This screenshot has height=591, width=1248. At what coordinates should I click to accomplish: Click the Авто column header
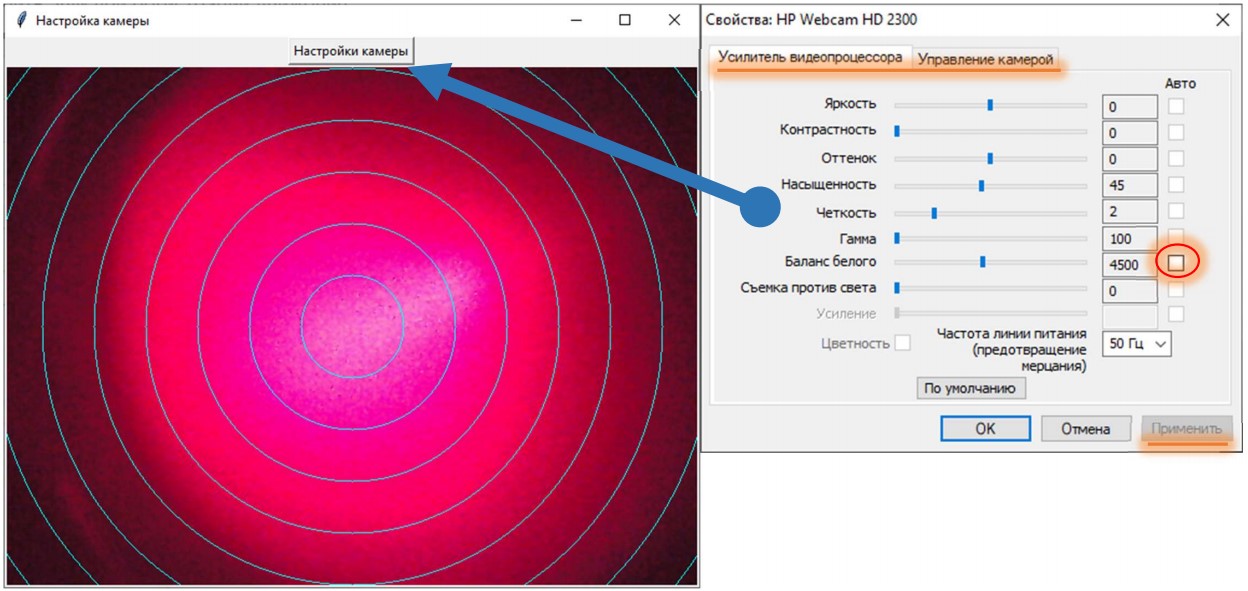click(1180, 83)
